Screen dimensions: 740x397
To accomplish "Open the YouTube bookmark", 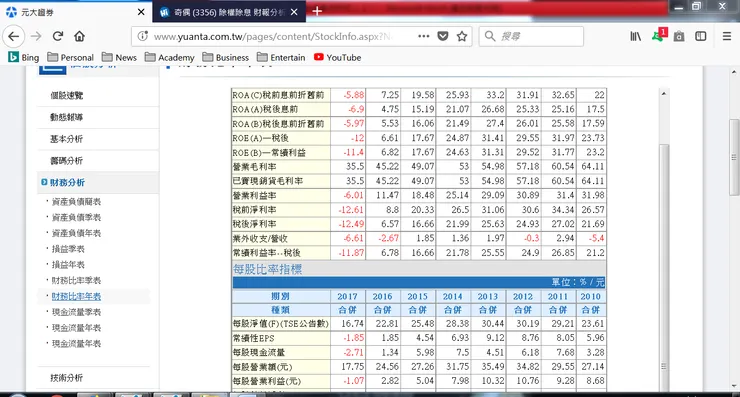I will (x=337, y=57).
